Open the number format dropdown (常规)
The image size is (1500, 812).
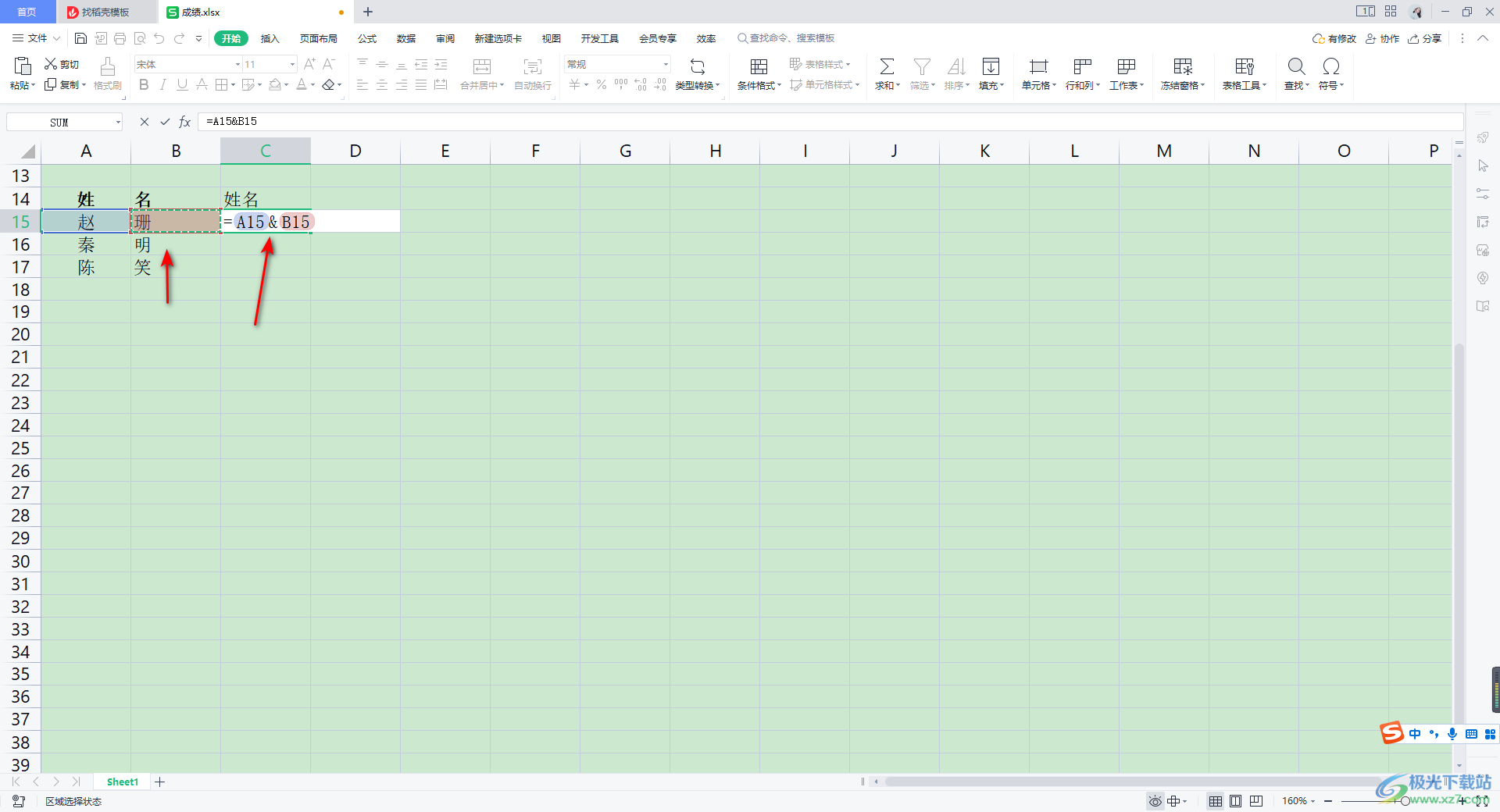[x=666, y=64]
